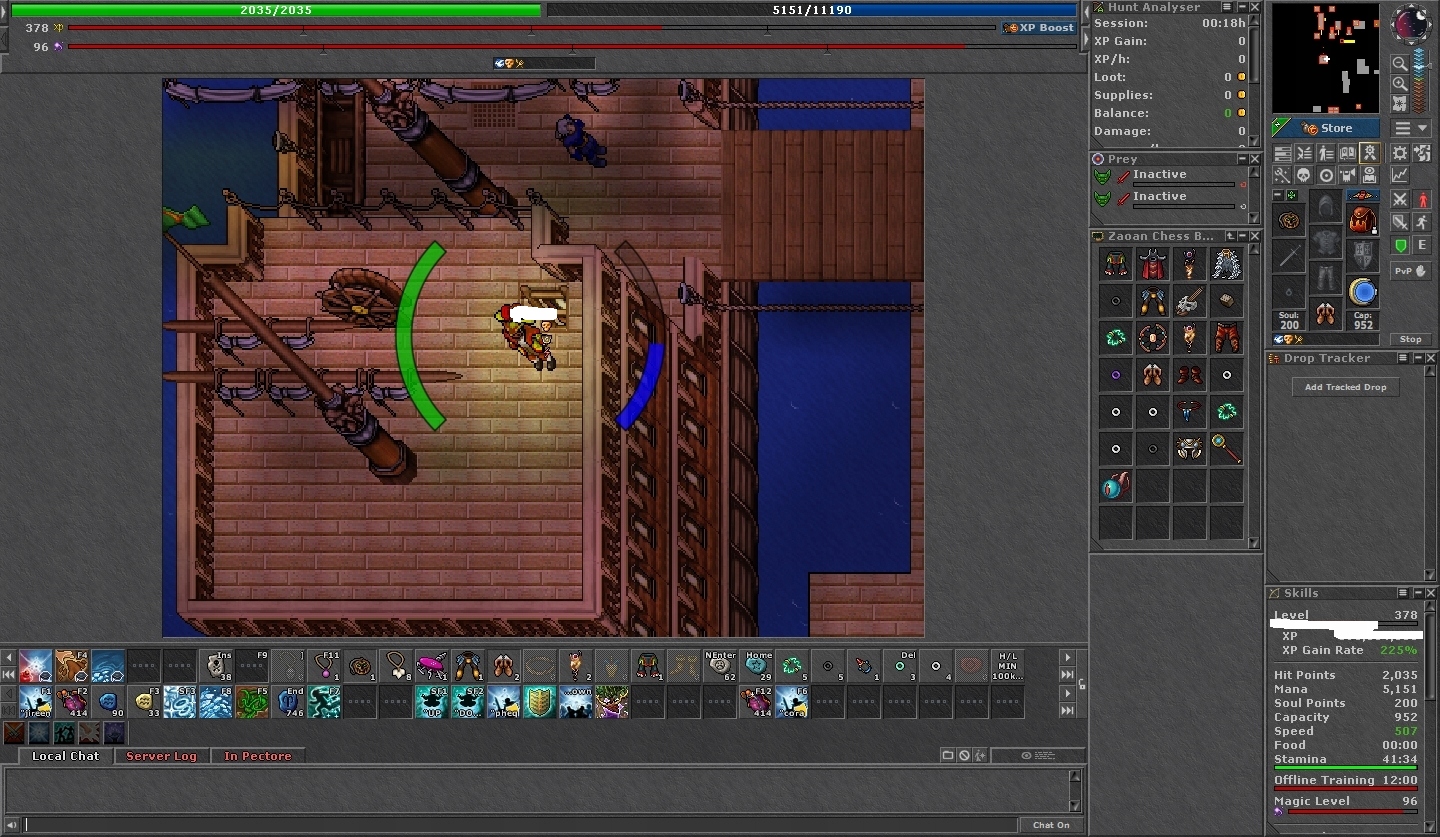Toggle the chase opponent running mode
Screen dimensions: 1440x837
click(x=1422, y=222)
